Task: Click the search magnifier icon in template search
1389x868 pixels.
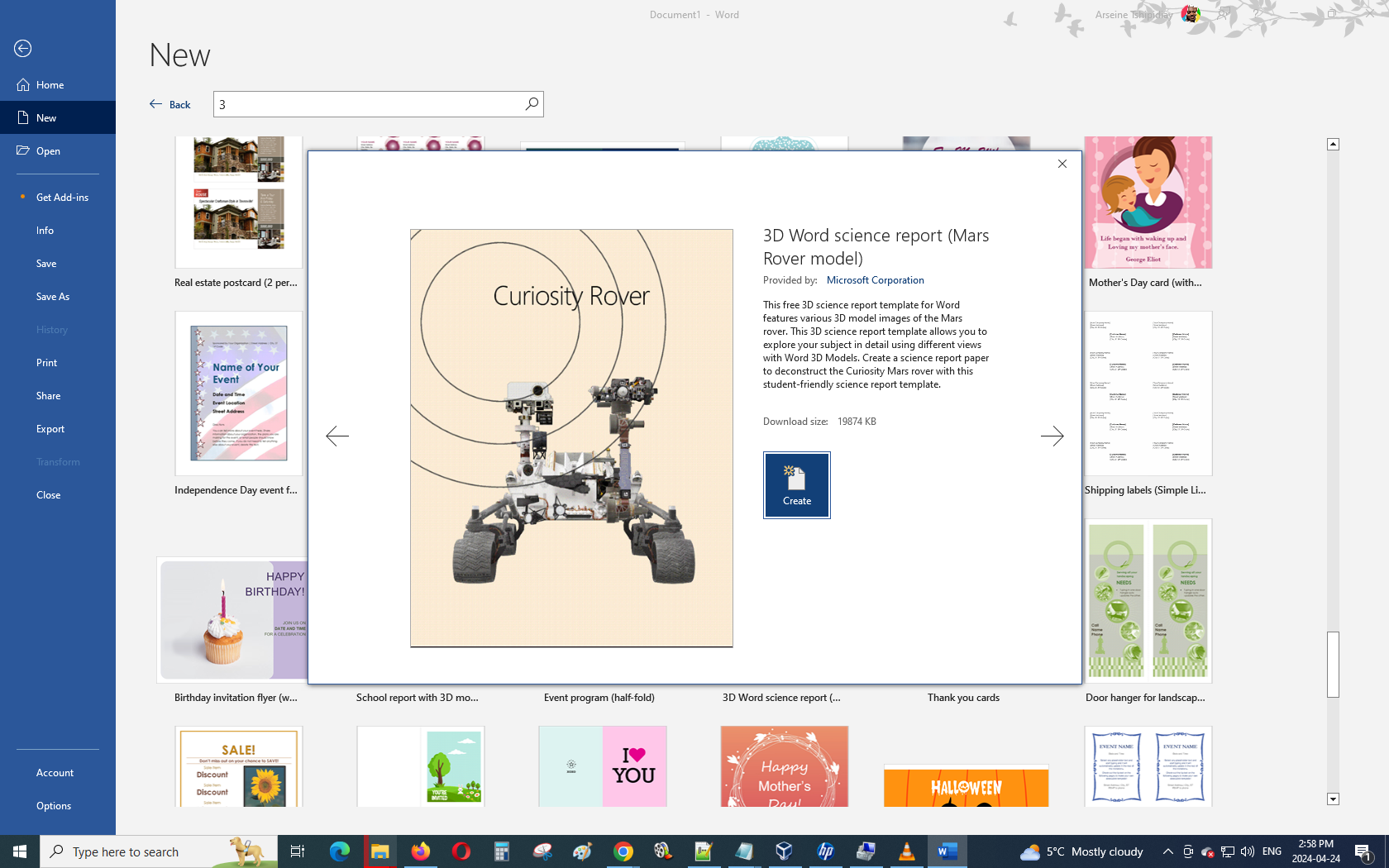Action: point(532,104)
